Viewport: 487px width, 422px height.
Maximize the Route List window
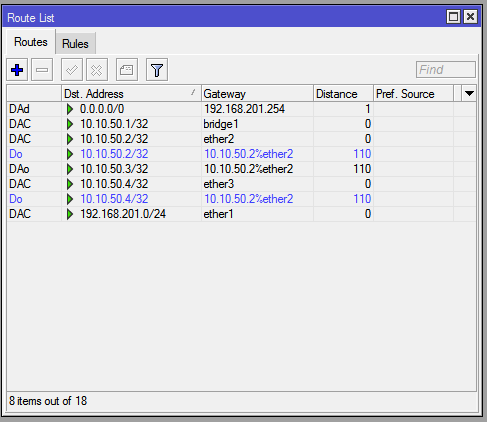click(453, 17)
